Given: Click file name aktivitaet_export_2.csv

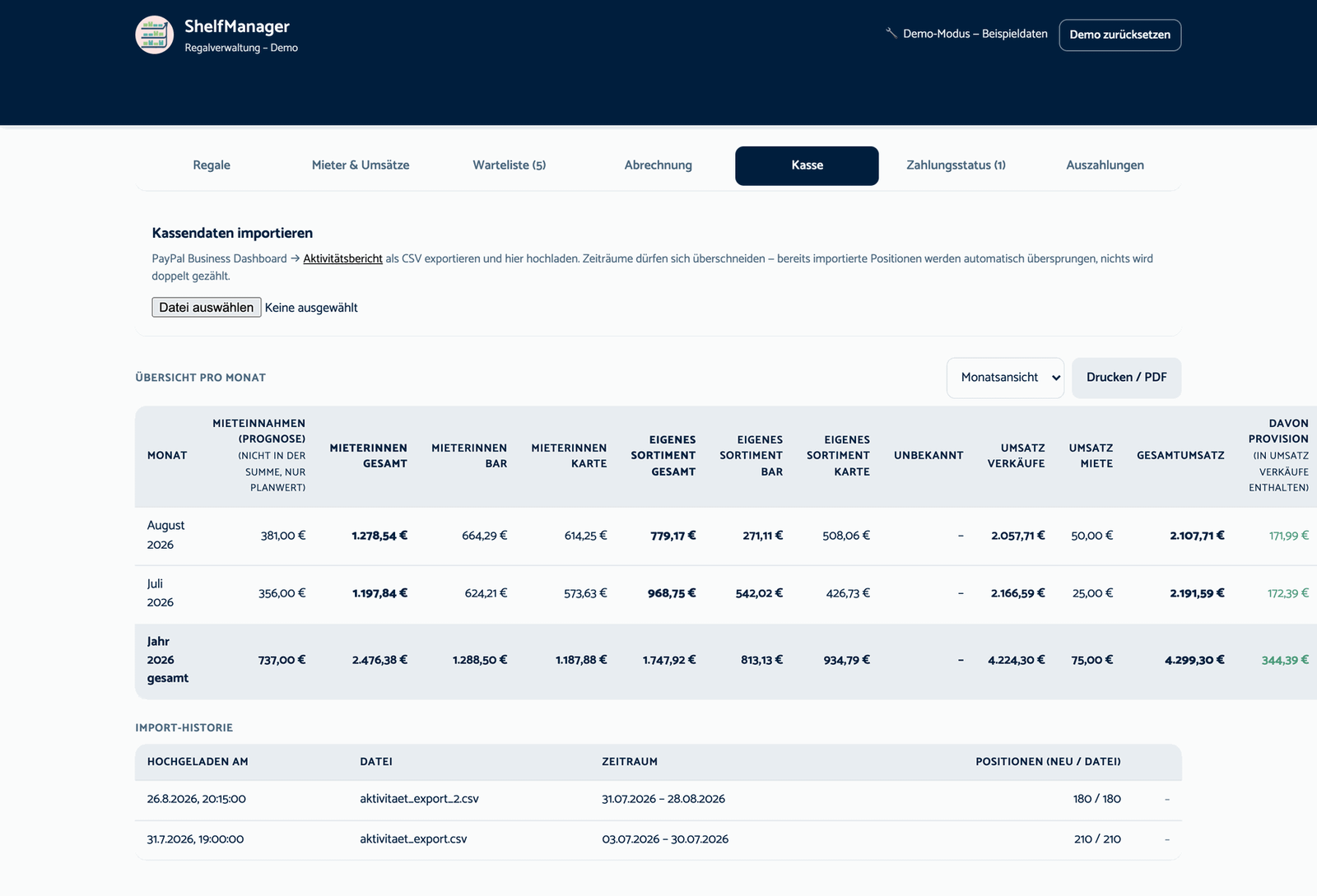Looking at the screenshot, I should 419,799.
